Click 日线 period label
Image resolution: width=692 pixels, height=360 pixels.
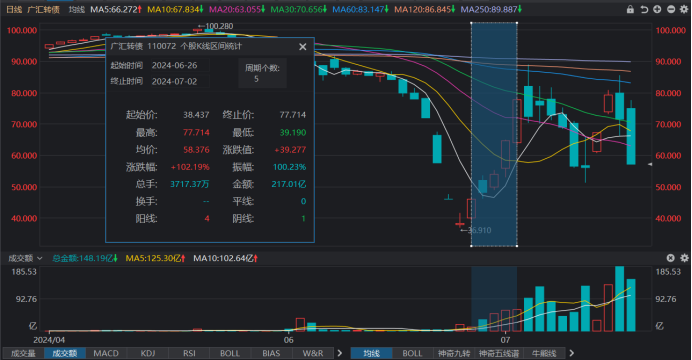click(x=14, y=9)
